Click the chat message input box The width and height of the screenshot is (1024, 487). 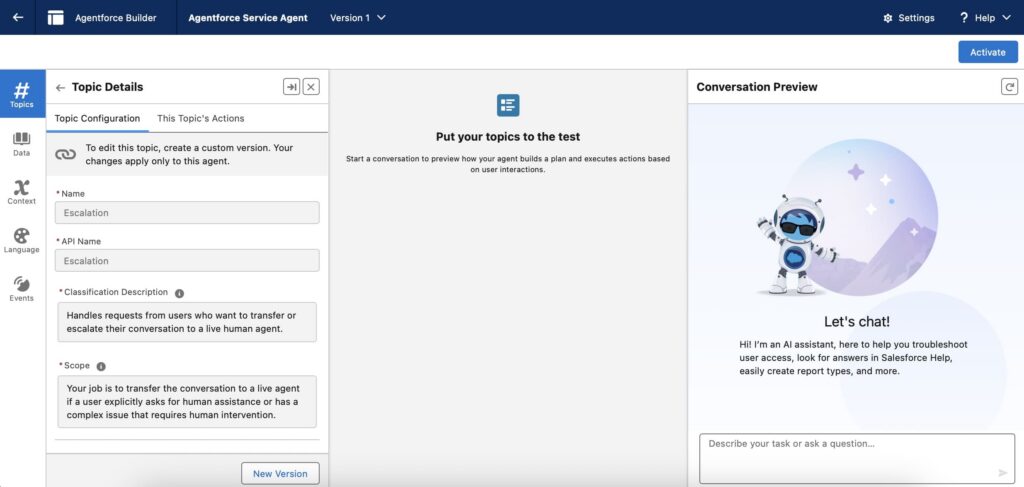click(857, 458)
